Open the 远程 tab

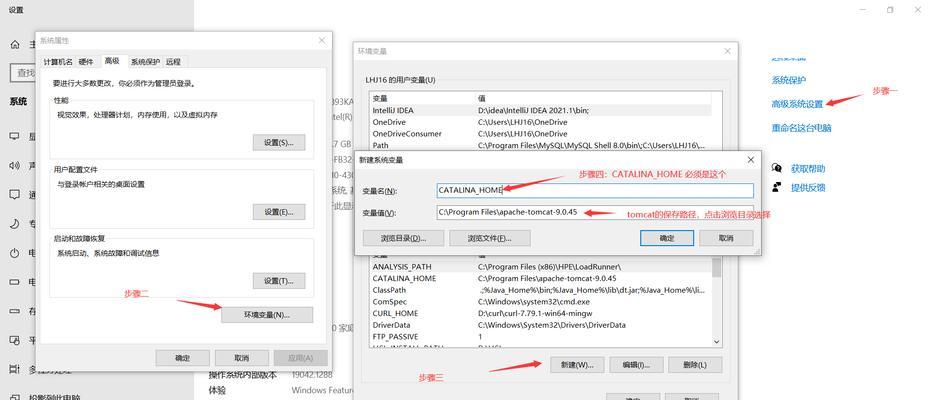click(174, 62)
